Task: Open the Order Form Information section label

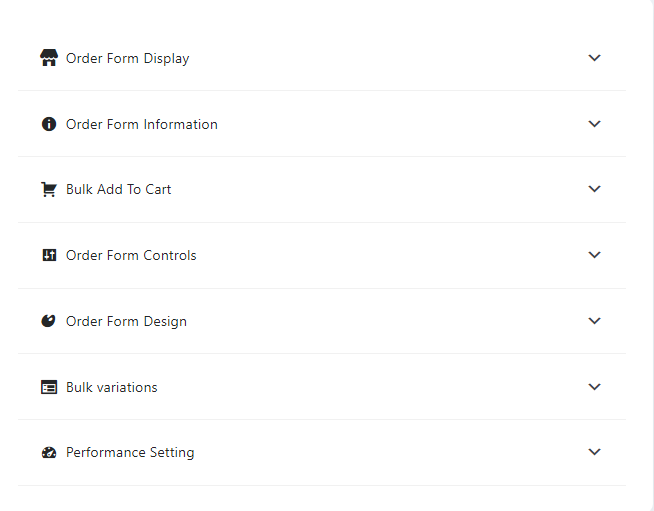Action: (142, 124)
